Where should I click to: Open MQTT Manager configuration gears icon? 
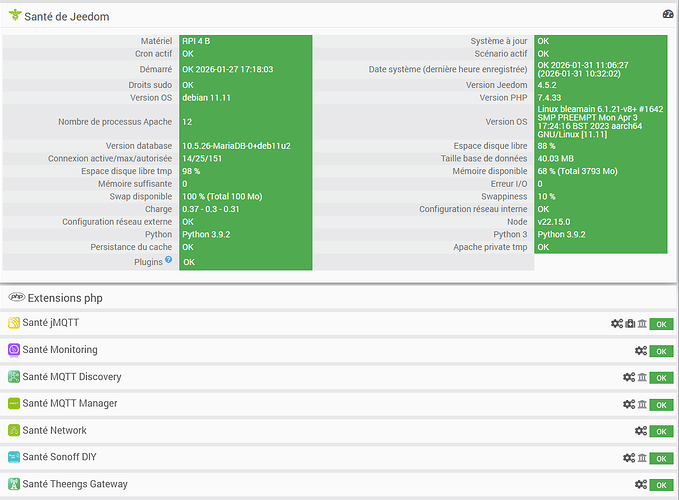point(628,404)
